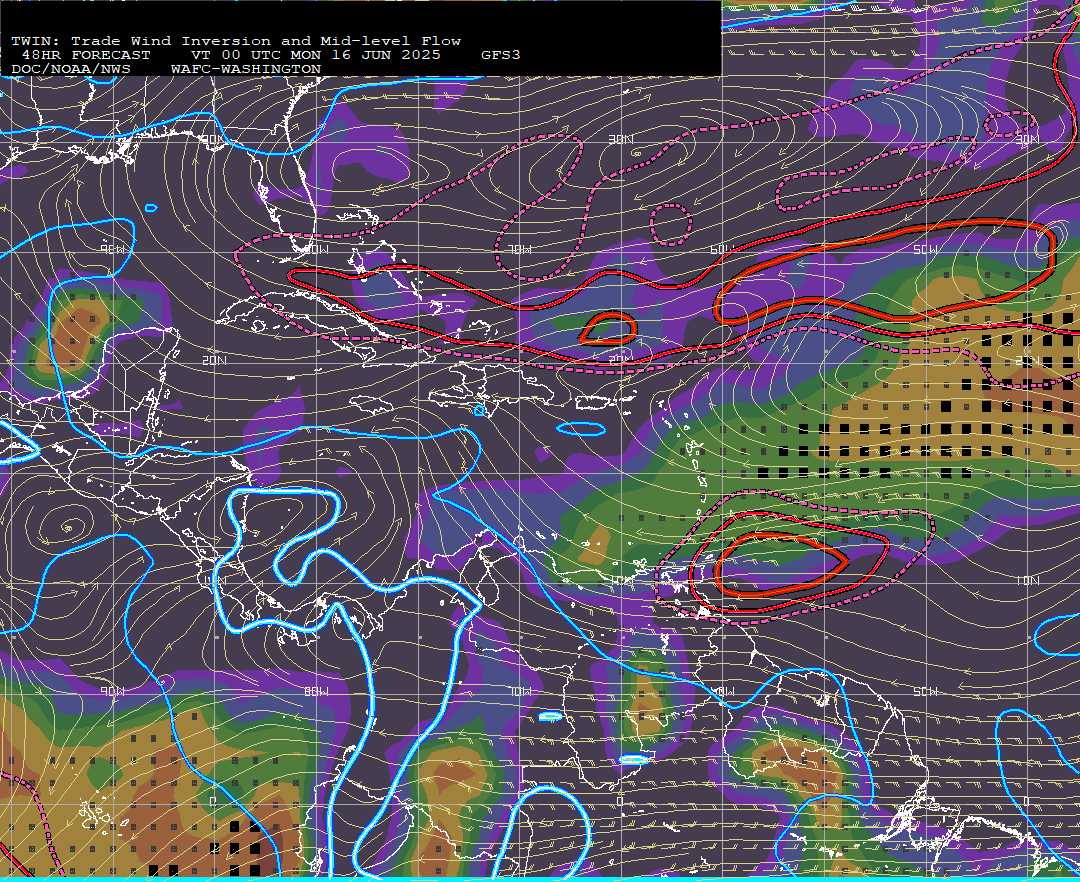This screenshot has height=882, width=1080.
Task: Select the 'WAFC-WASHINGTON' label
Action: (x=246, y=70)
